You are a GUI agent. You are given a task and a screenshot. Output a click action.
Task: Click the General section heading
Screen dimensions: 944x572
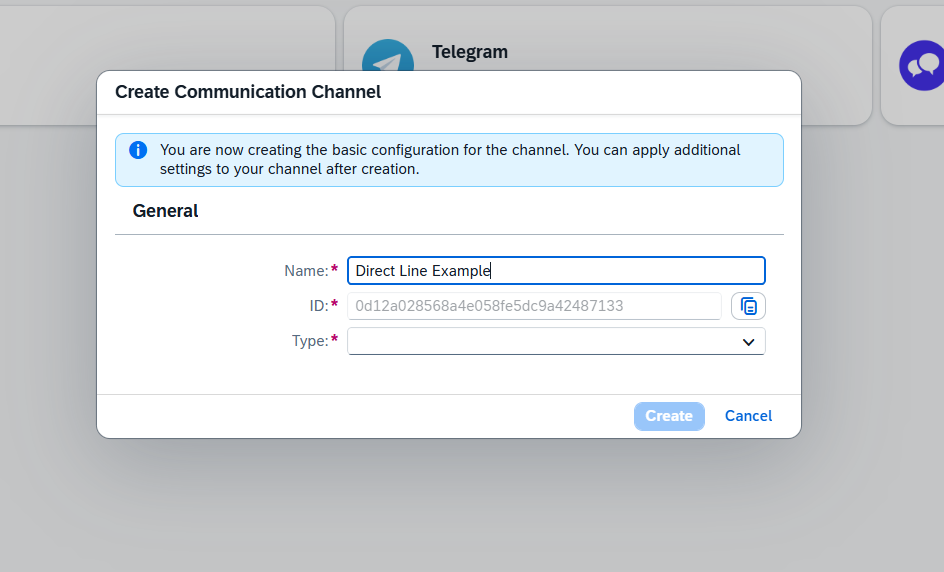[165, 211]
